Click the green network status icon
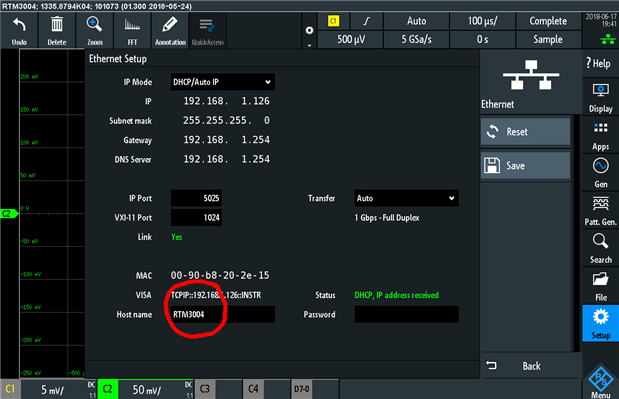619x399 pixels. click(x=608, y=39)
